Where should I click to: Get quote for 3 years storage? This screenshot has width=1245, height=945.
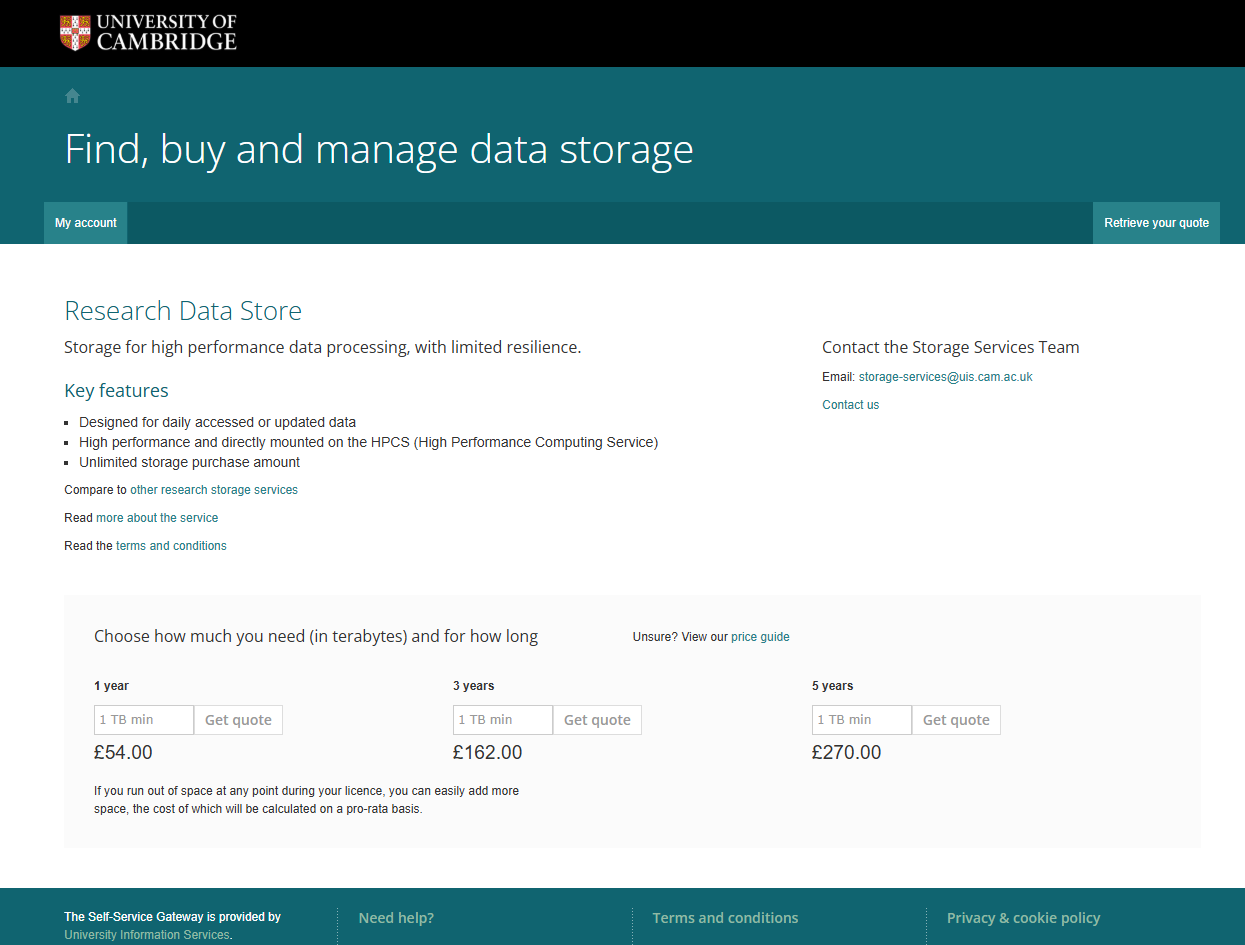597,720
